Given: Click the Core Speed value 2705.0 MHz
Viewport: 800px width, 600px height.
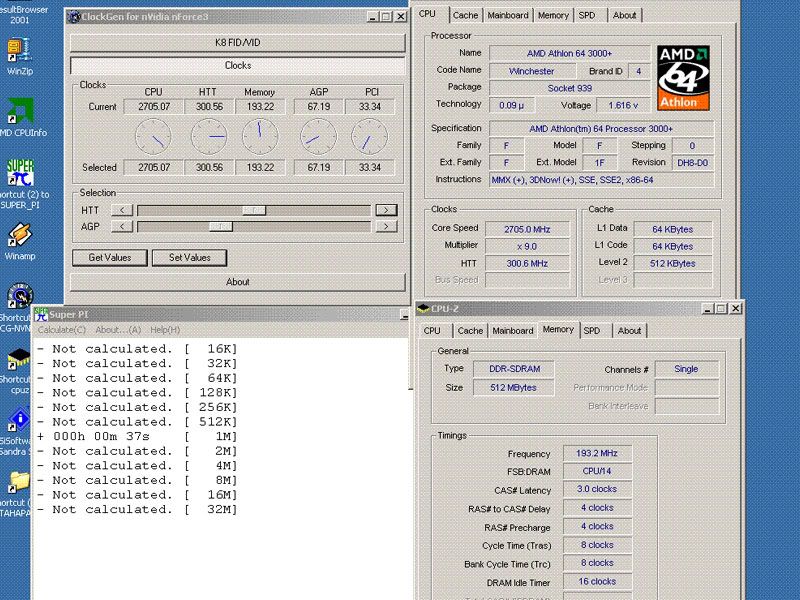Looking at the screenshot, I should coord(527,229).
